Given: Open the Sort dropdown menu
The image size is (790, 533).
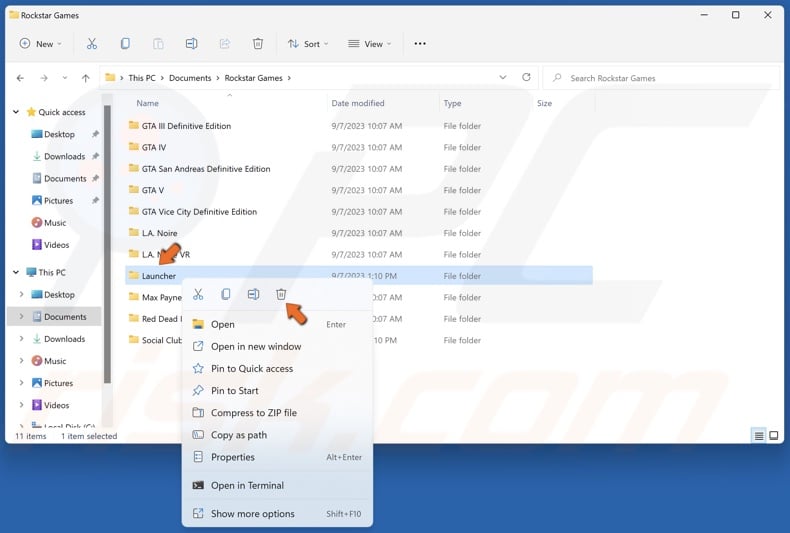Looking at the screenshot, I should tap(308, 44).
